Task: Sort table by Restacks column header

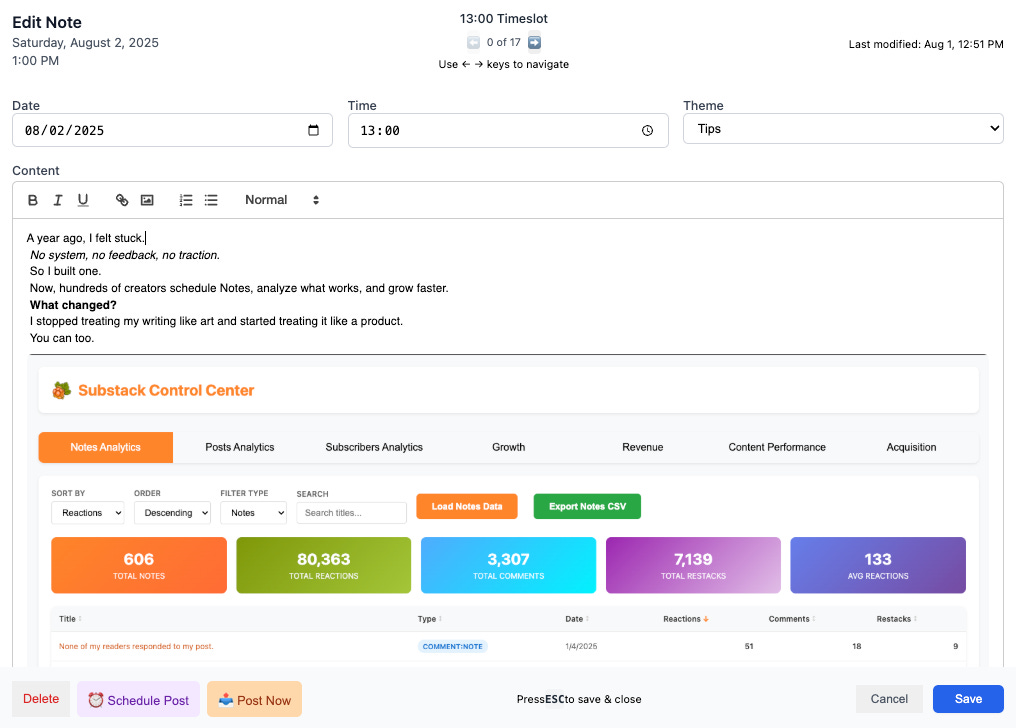Action: pos(897,619)
